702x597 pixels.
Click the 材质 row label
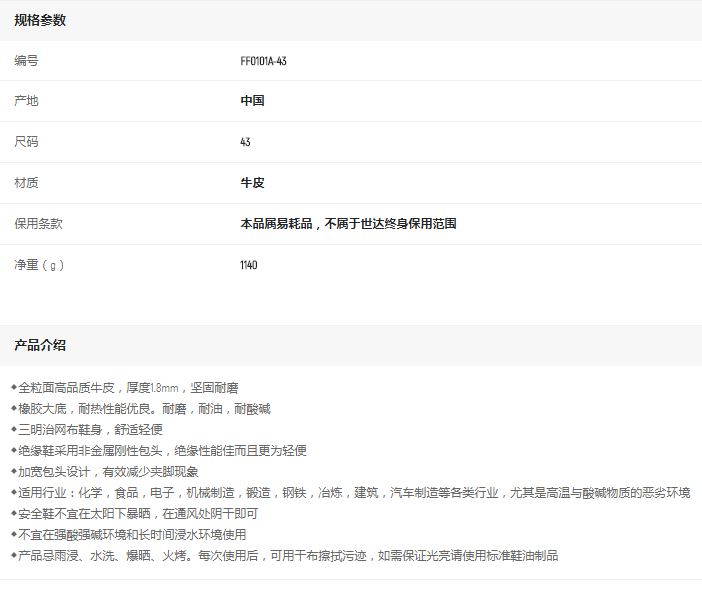pyautogui.click(x=26, y=183)
